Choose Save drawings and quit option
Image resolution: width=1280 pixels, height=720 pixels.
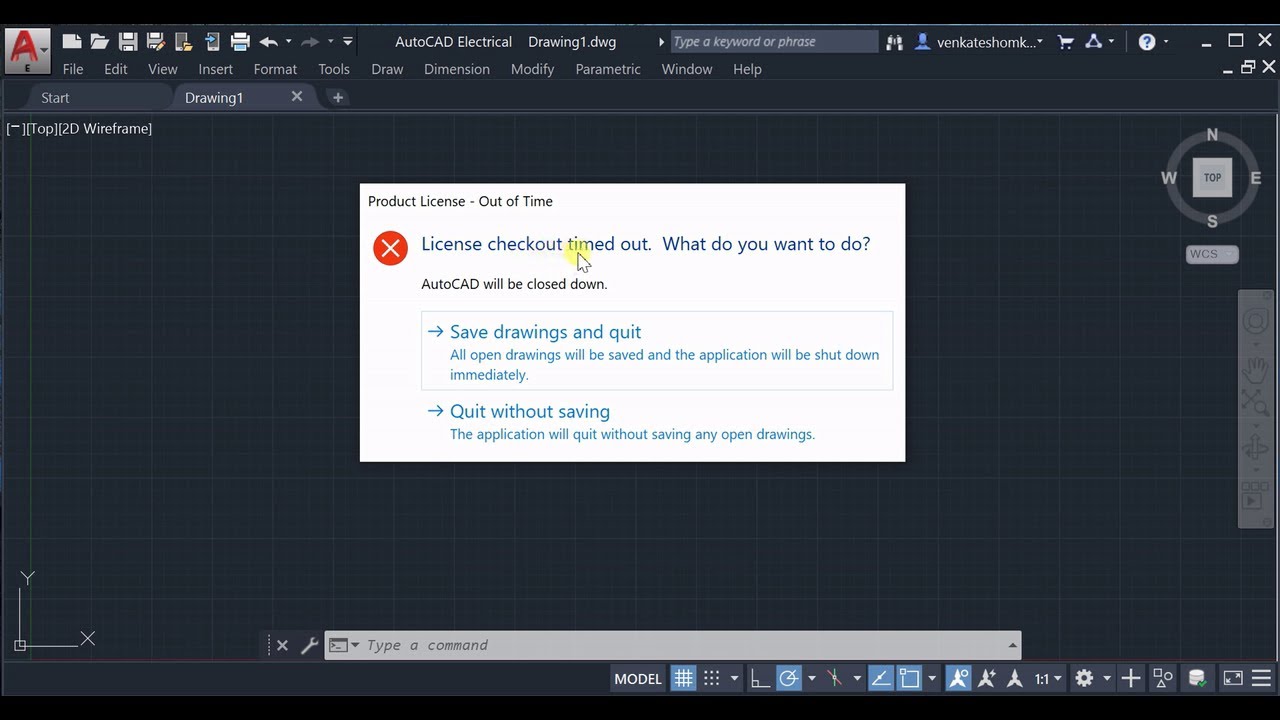pyautogui.click(x=657, y=350)
